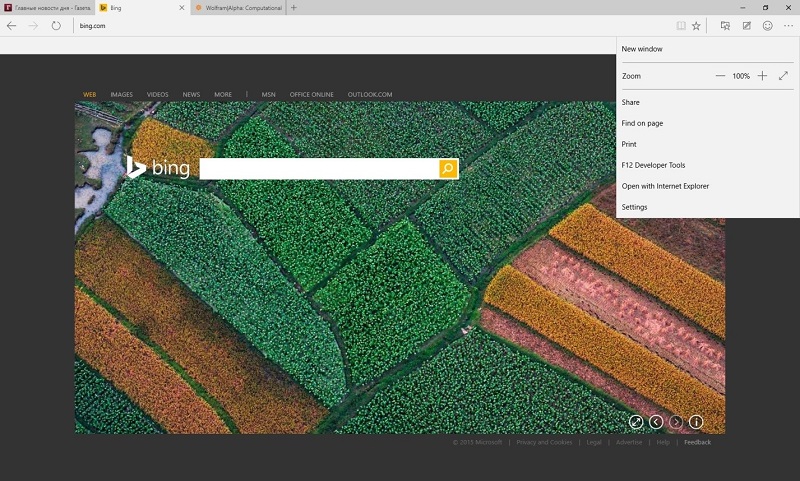
Task: Click the smiley feedback icon
Action: pos(767,26)
